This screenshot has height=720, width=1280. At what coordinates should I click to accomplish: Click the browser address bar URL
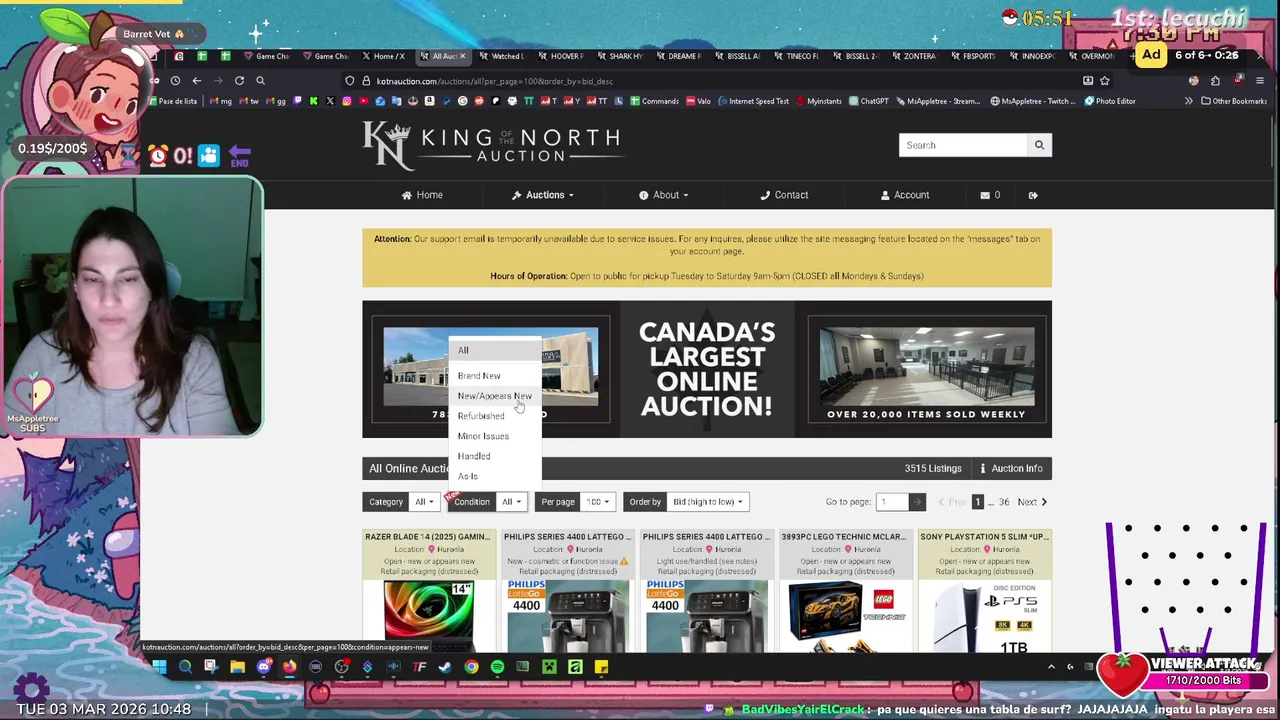[x=495, y=81]
